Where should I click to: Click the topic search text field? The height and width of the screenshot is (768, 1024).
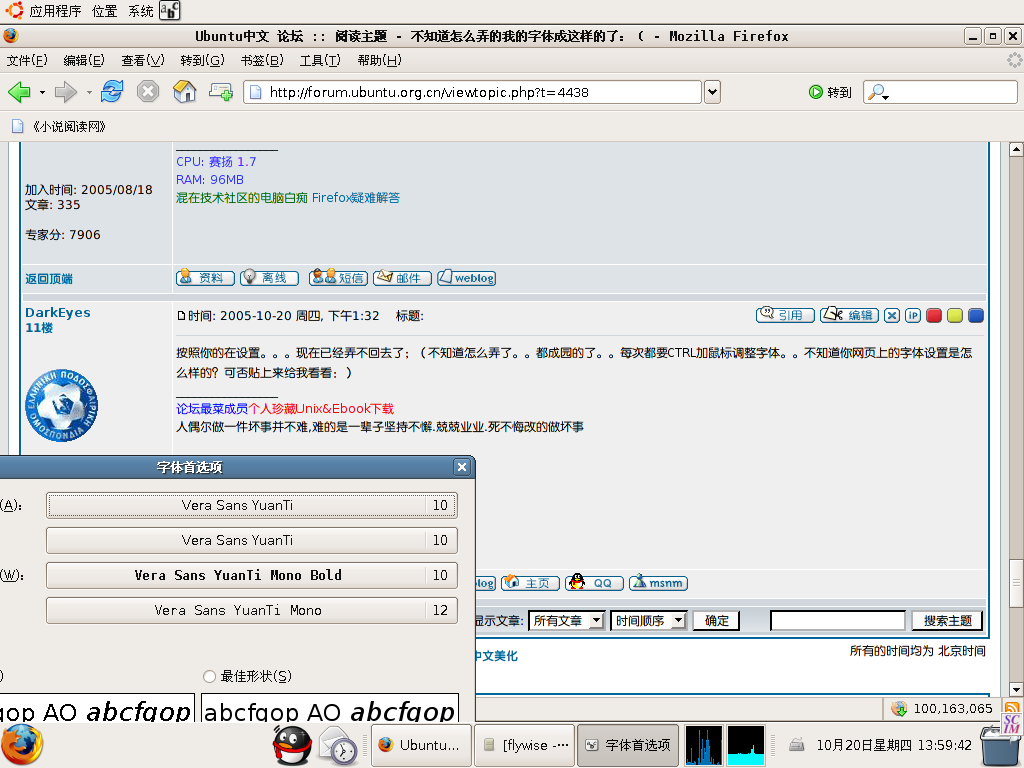pos(838,620)
